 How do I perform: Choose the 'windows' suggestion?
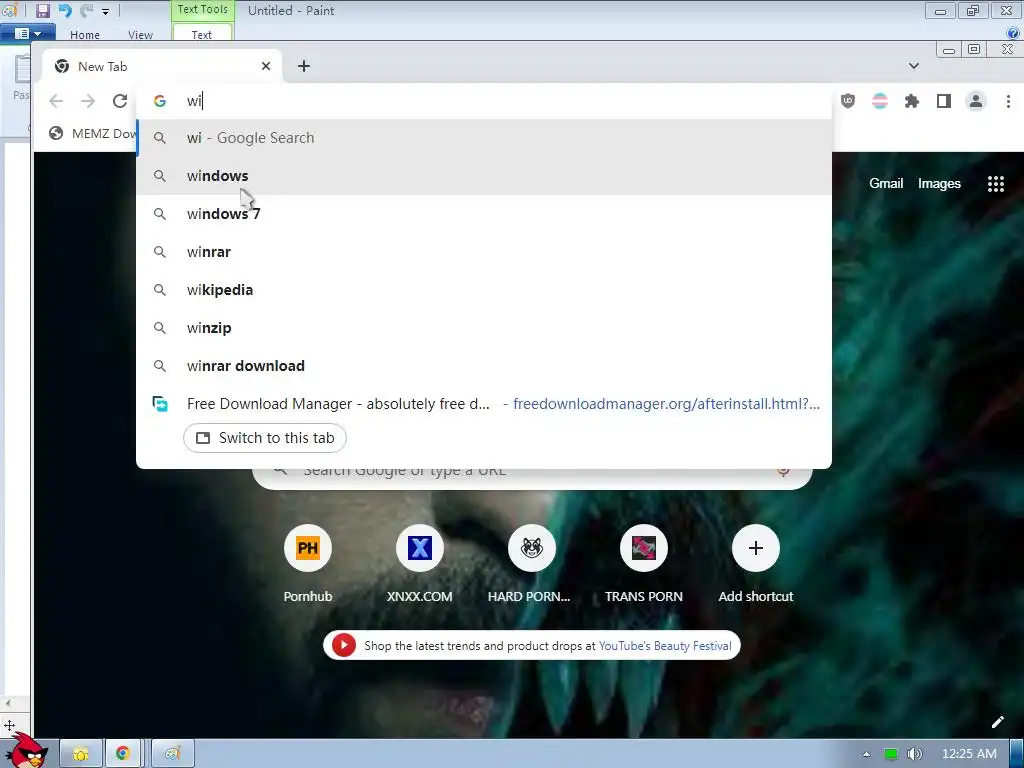coord(484,176)
